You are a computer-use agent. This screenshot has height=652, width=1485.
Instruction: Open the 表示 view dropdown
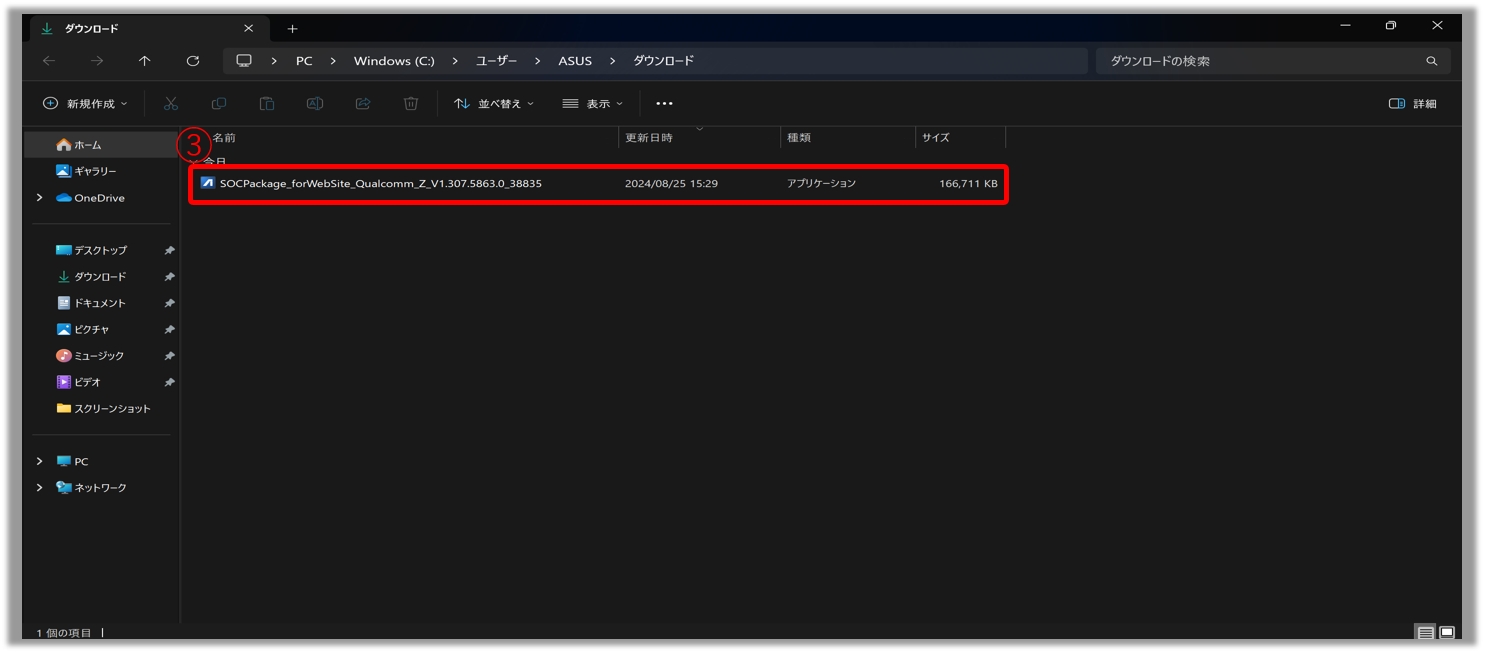point(593,103)
